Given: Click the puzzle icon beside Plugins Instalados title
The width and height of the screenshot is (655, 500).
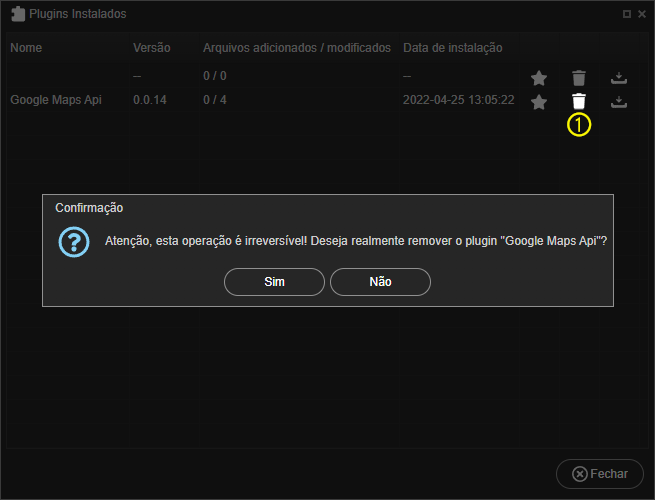Looking at the screenshot, I should 18,14.
